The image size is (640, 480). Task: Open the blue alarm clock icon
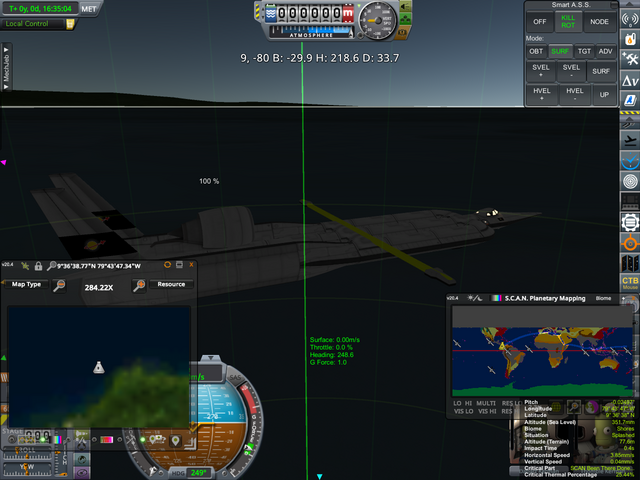click(630, 160)
